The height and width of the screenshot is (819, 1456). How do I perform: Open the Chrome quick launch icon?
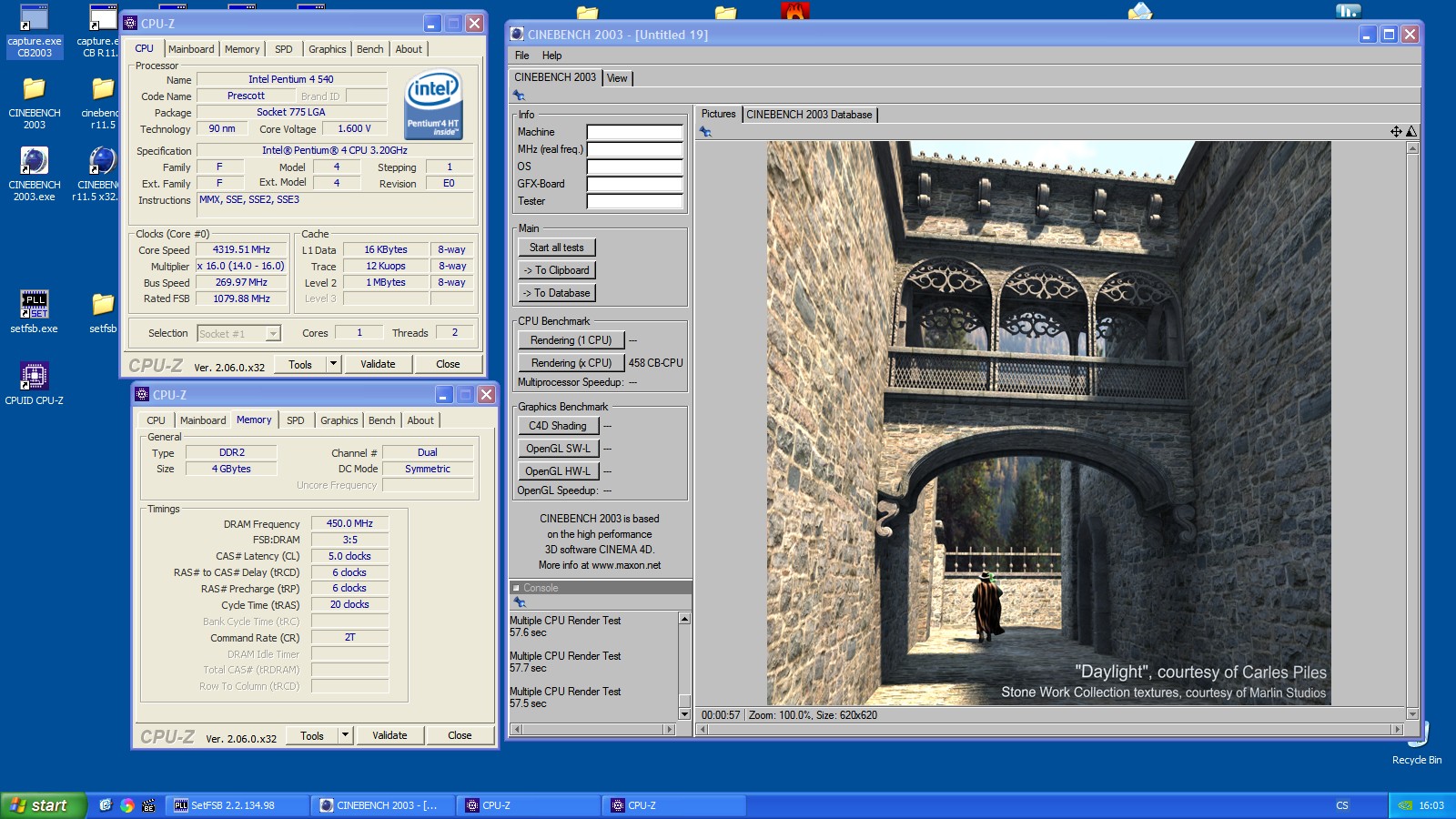pyautogui.click(x=126, y=805)
